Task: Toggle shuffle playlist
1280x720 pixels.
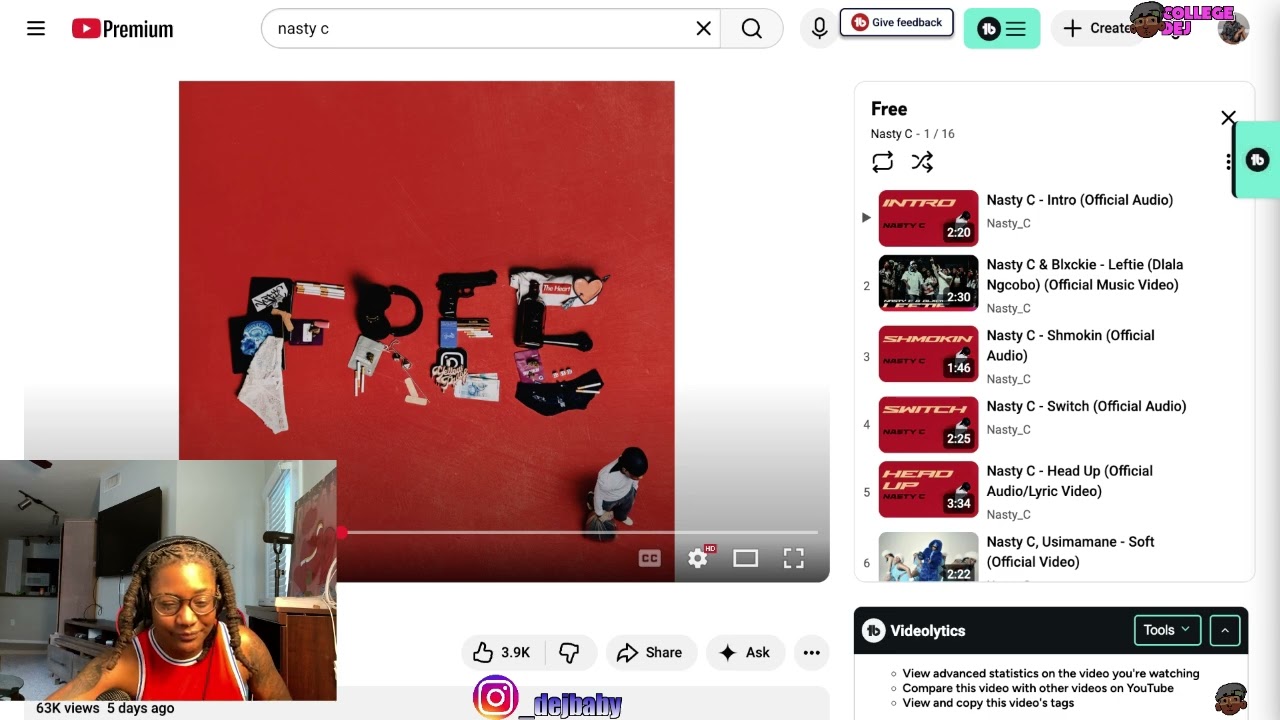Action: (922, 162)
